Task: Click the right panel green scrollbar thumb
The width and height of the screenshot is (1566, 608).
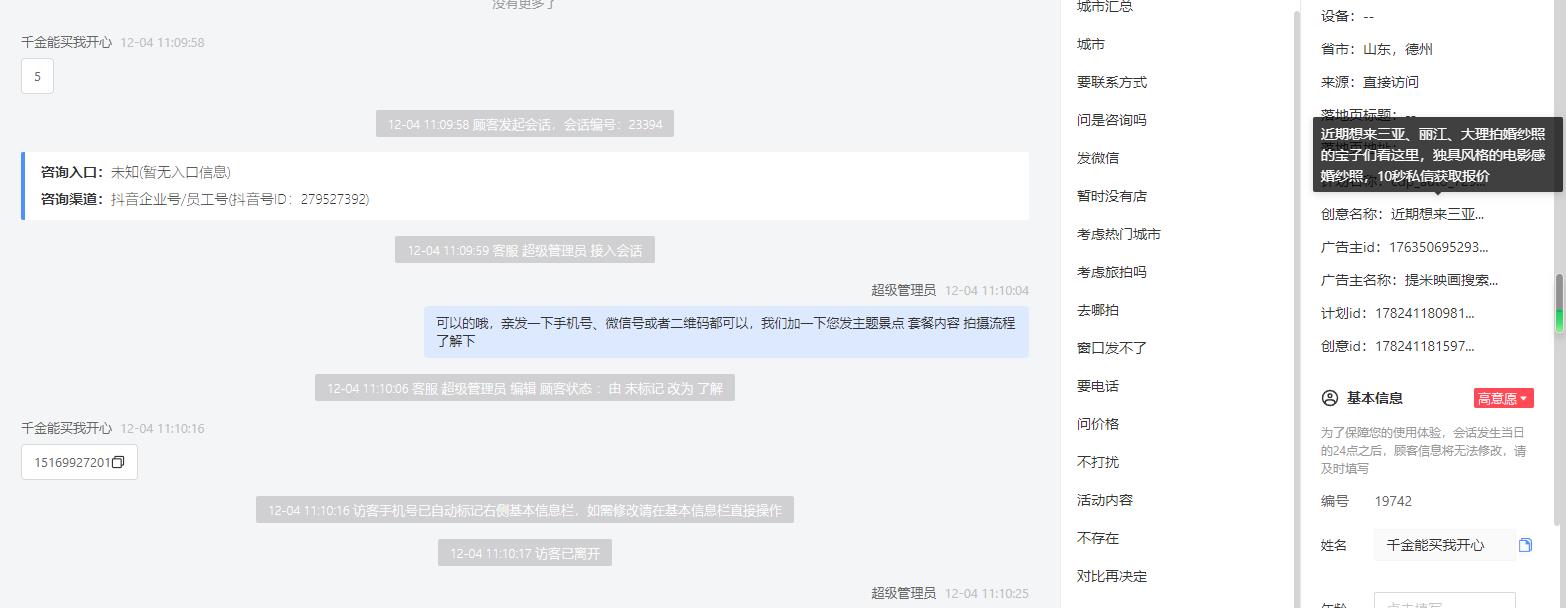Action: pyautogui.click(x=1558, y=304)
